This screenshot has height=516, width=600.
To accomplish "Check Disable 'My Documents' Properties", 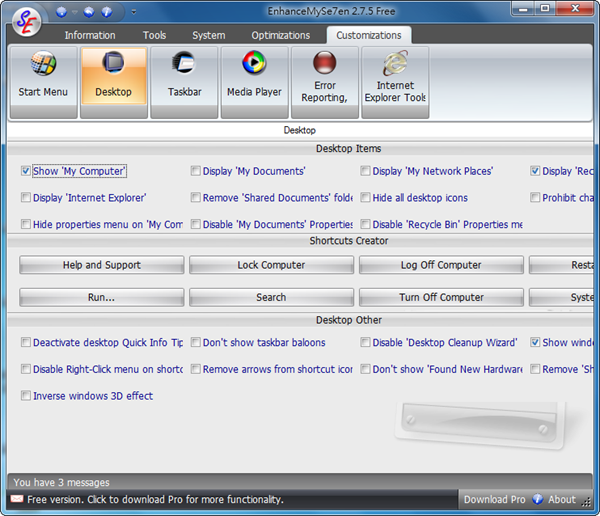I will (x=196, y=224).
